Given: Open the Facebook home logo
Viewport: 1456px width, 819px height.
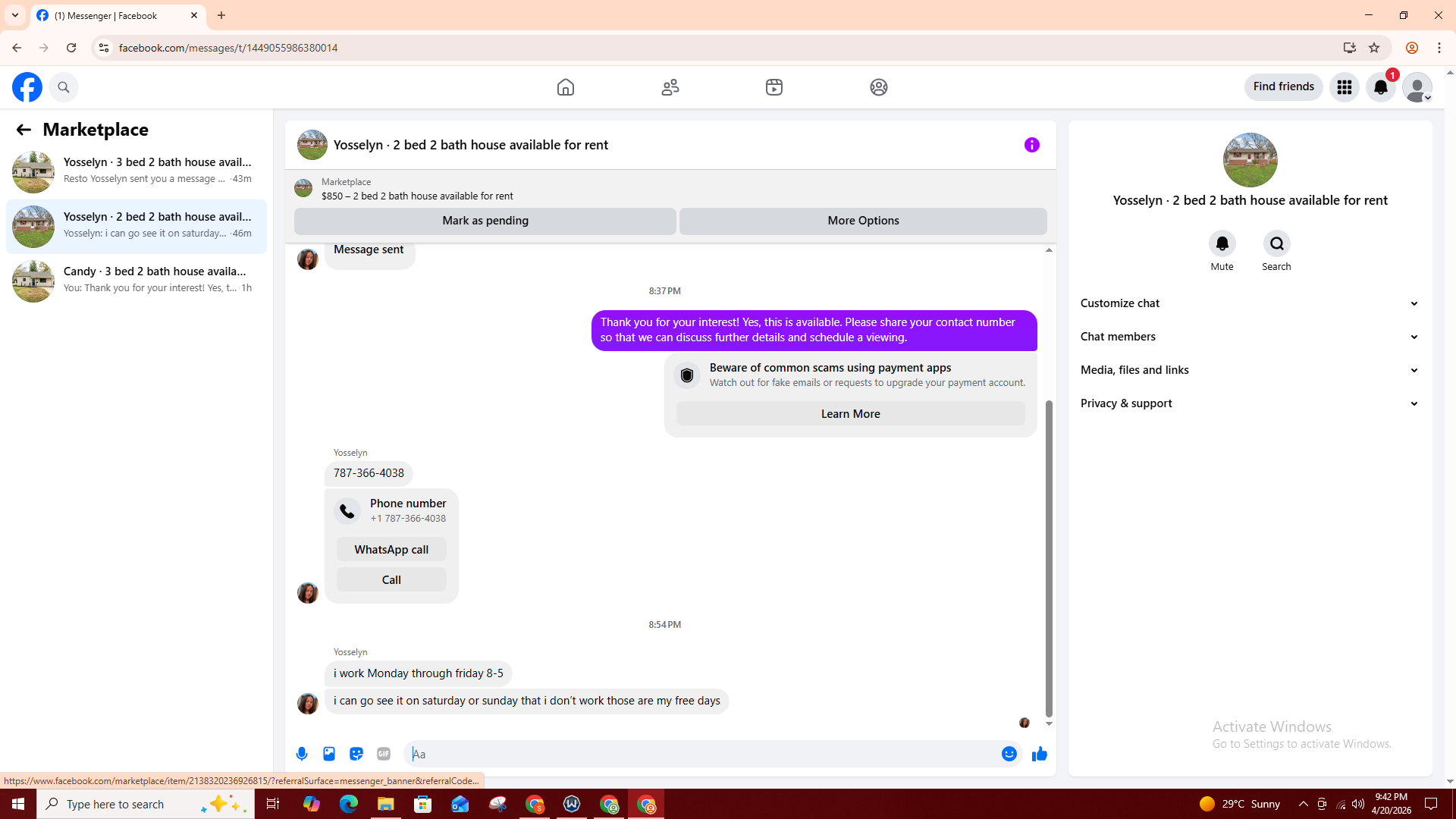Looking at the screenshot, I should (x=27, y=87).
